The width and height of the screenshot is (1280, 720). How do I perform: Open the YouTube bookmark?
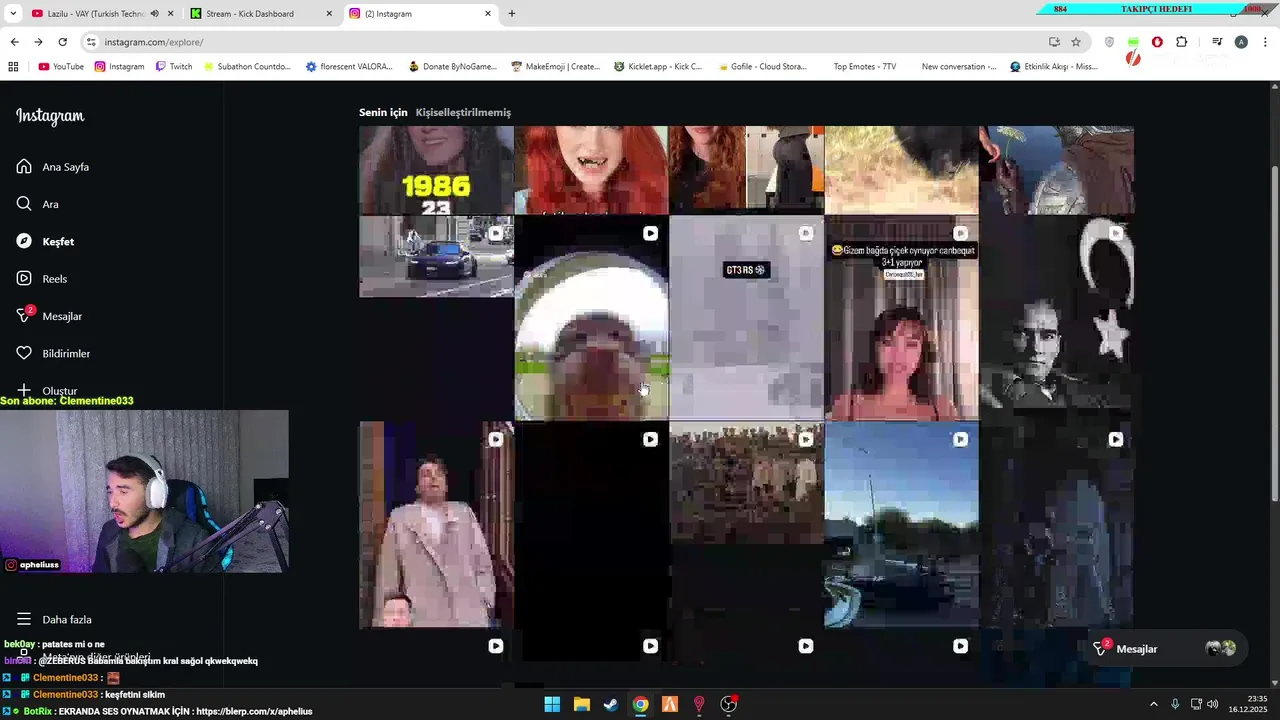pyautogui.click(x=61, y=67)
